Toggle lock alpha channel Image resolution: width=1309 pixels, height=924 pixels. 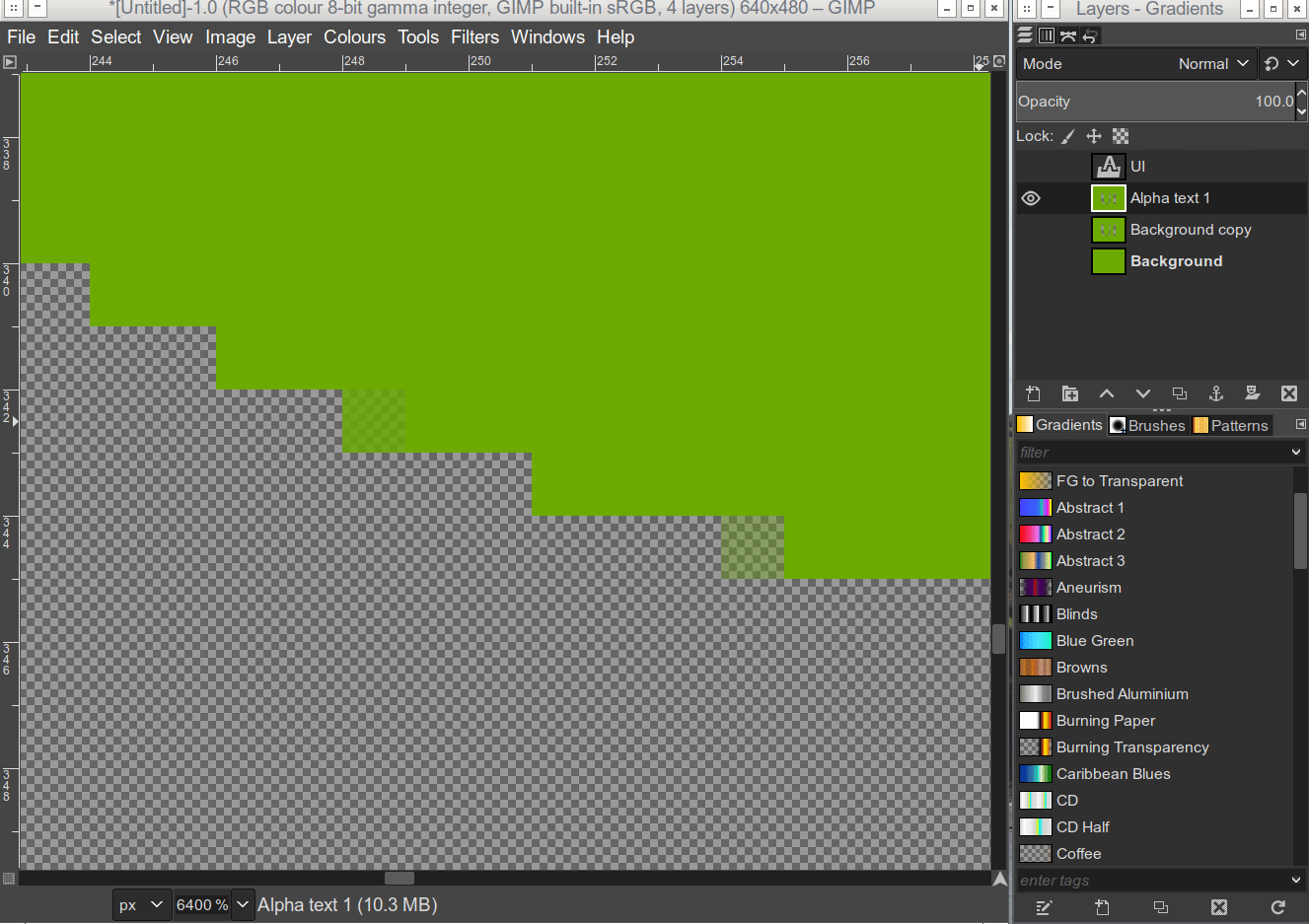click(1121, 136)
